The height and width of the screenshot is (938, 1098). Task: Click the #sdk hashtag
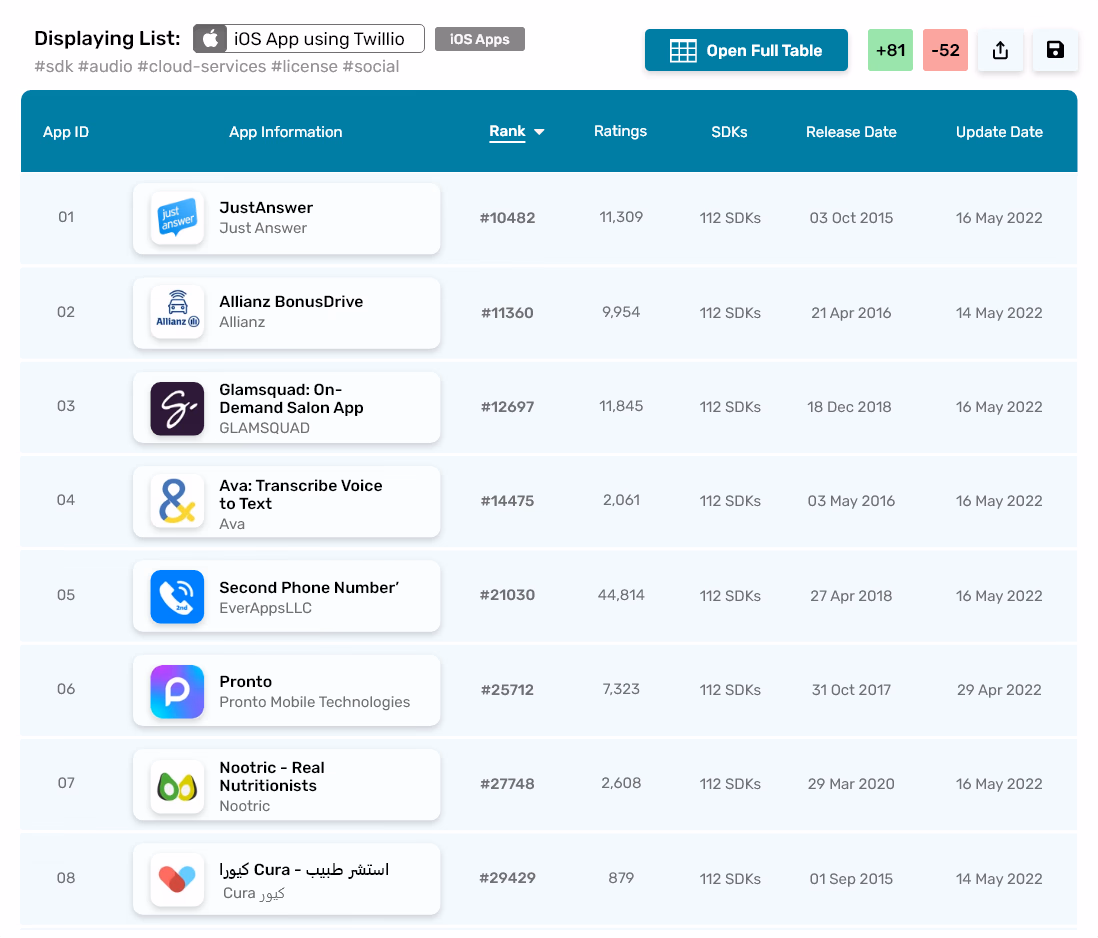pos(54,66)
